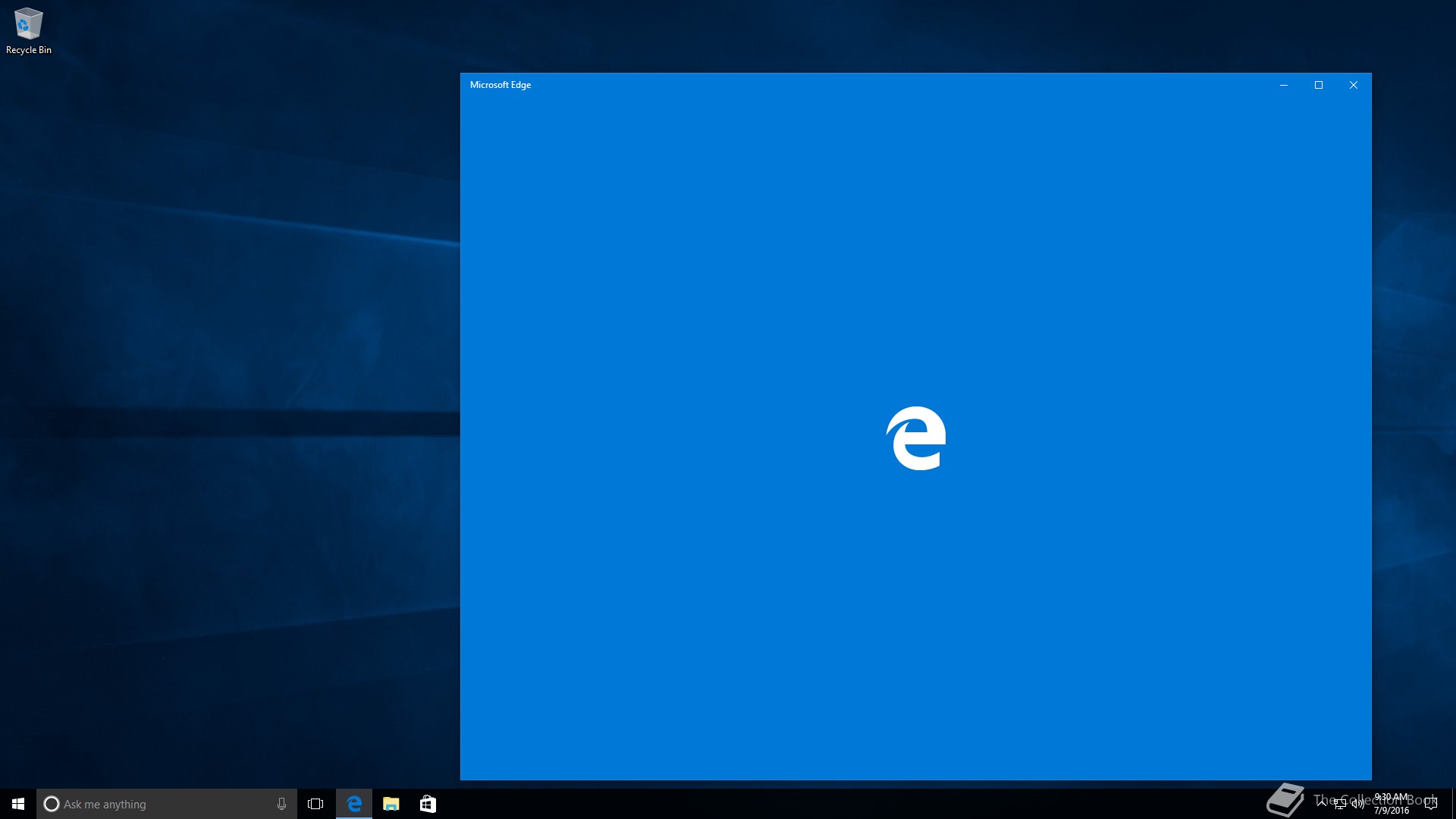1456x819 pixels.
Task: Click the volume speaker tray icon
Action: (x=1357, y=805)
